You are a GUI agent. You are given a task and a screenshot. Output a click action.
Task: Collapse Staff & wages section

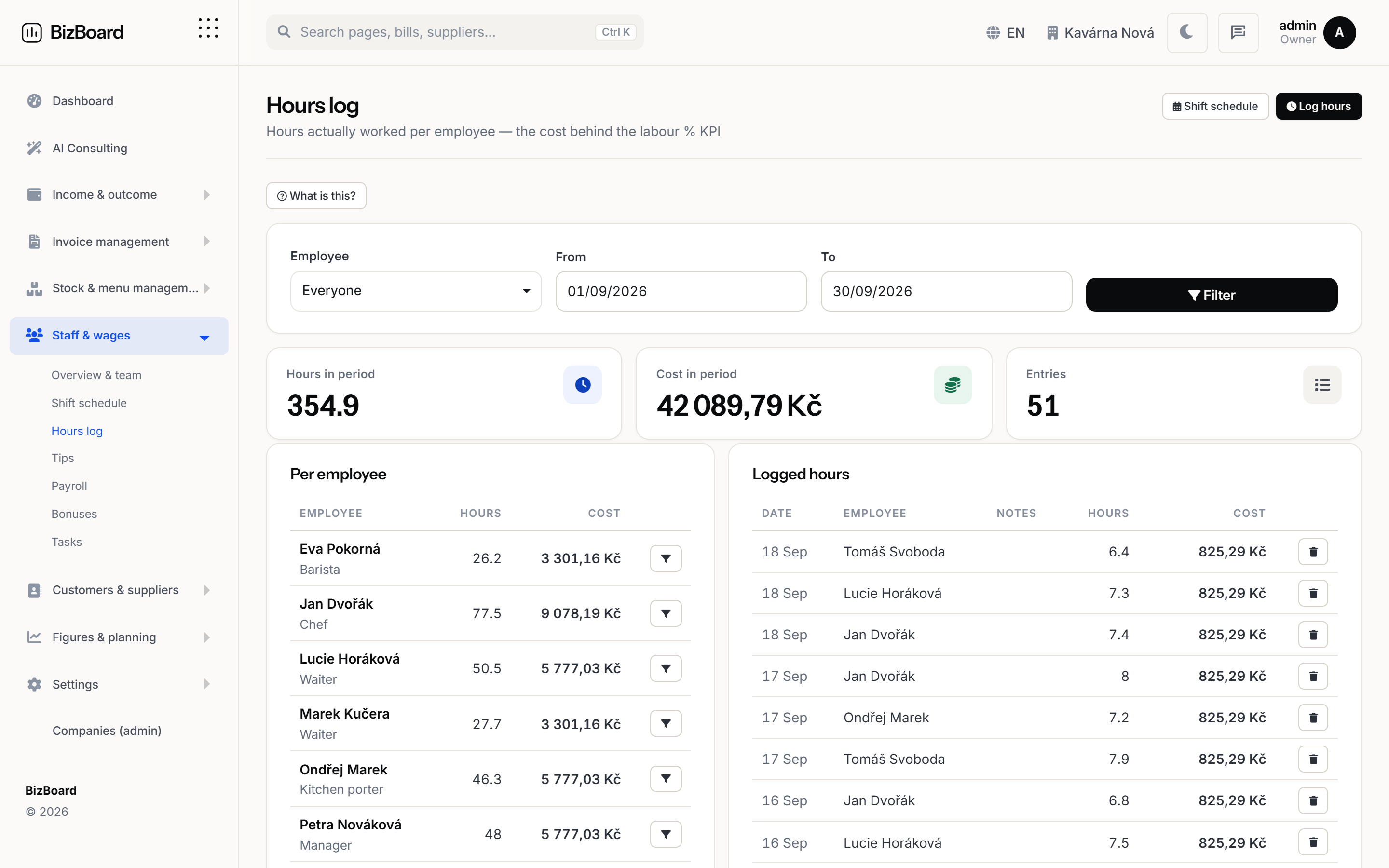[119, 336]
